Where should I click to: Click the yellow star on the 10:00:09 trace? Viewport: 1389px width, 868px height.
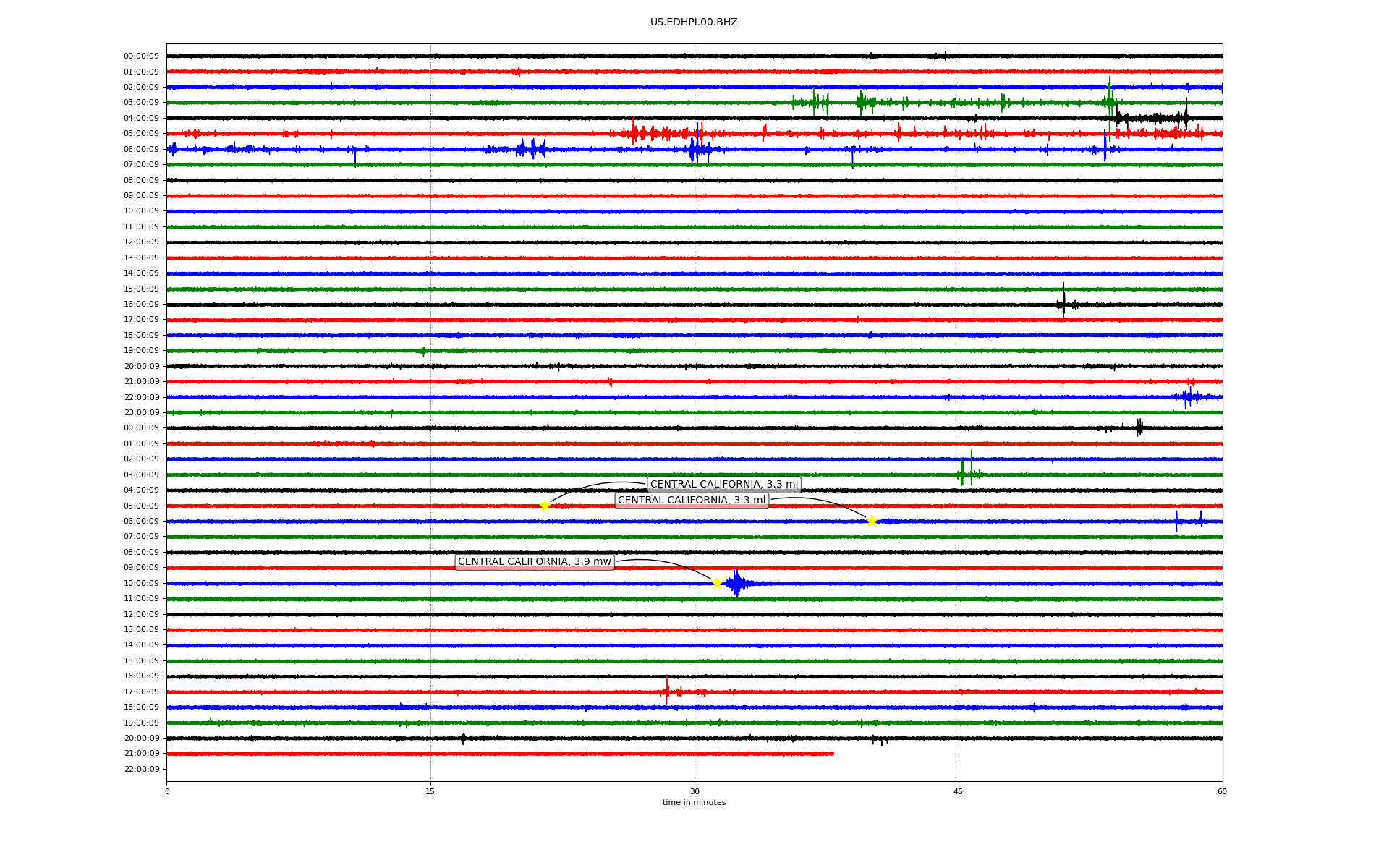point(717,583)
